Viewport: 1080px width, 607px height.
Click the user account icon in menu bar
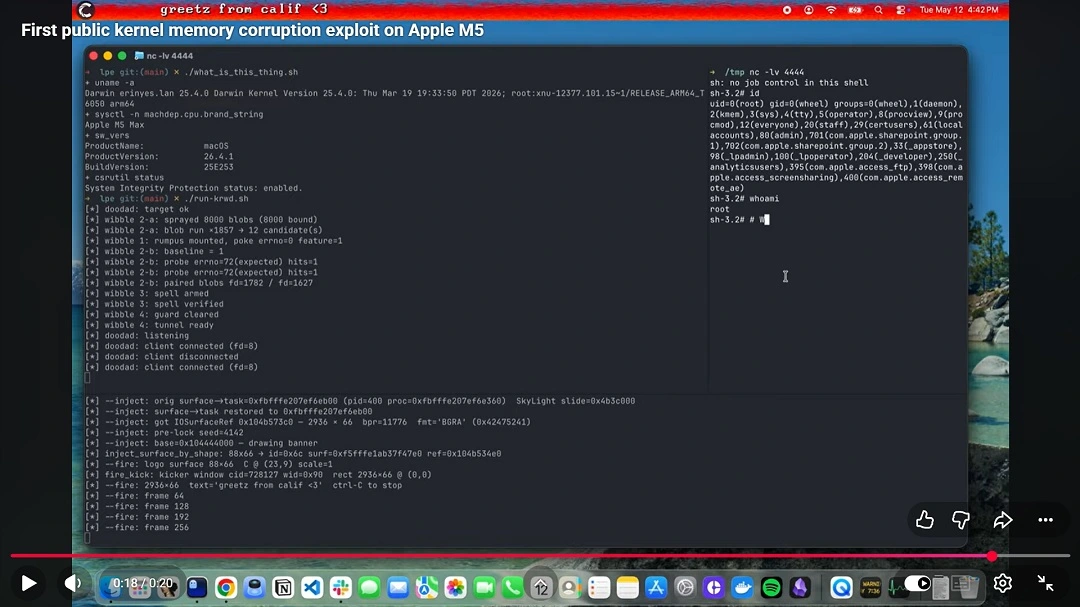tap(809, 10)
